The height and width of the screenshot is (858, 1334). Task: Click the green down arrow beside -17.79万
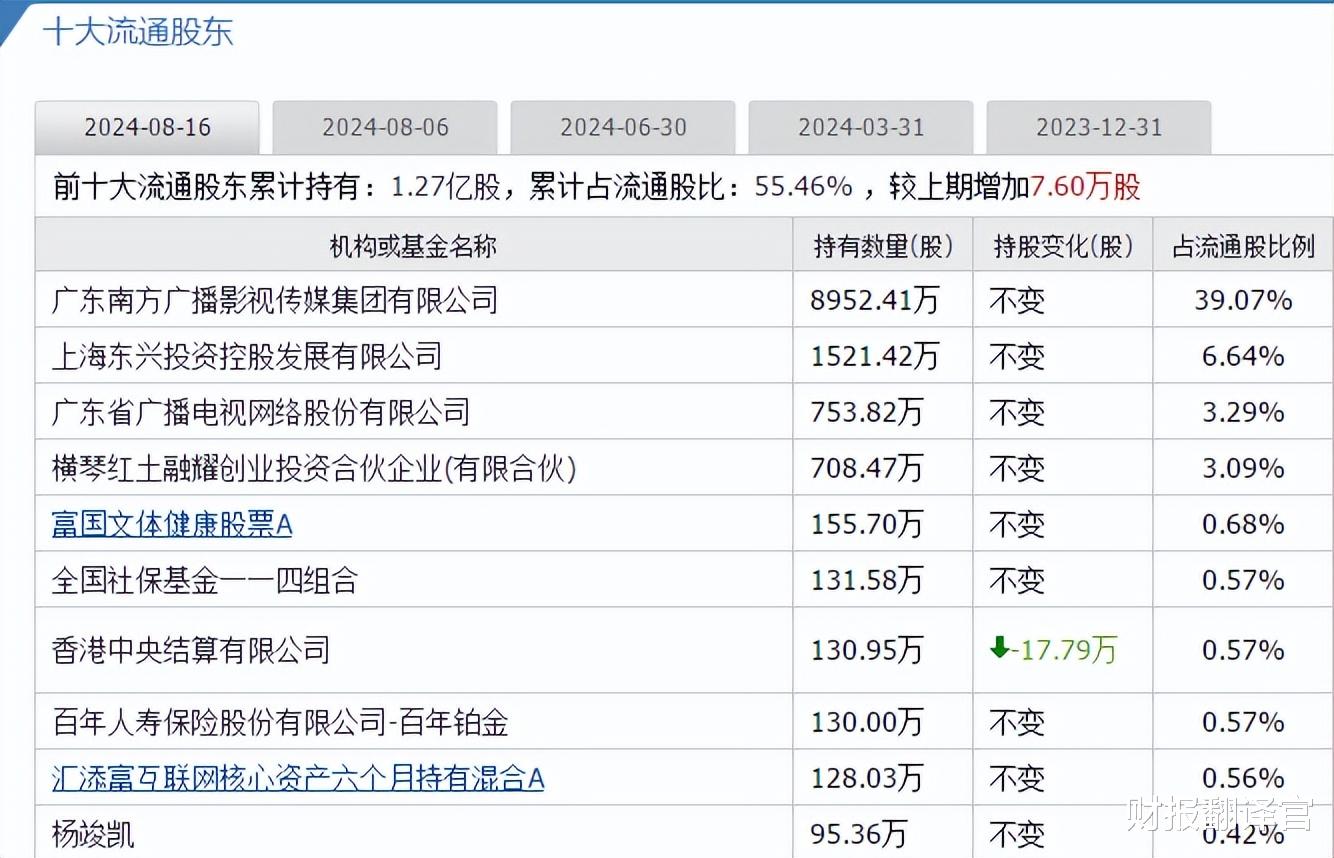(999, 648)
